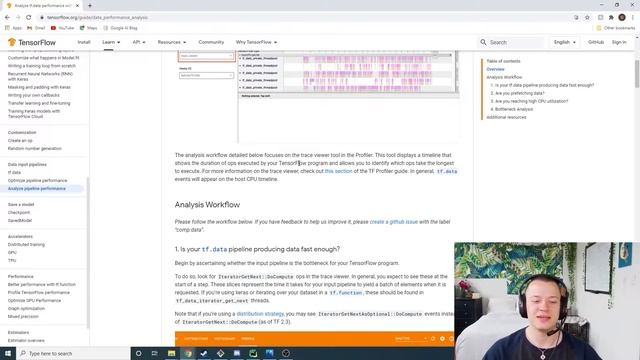Go to Additional resources in contents
The width and height of the screenshot is (640, 360).
506,117
